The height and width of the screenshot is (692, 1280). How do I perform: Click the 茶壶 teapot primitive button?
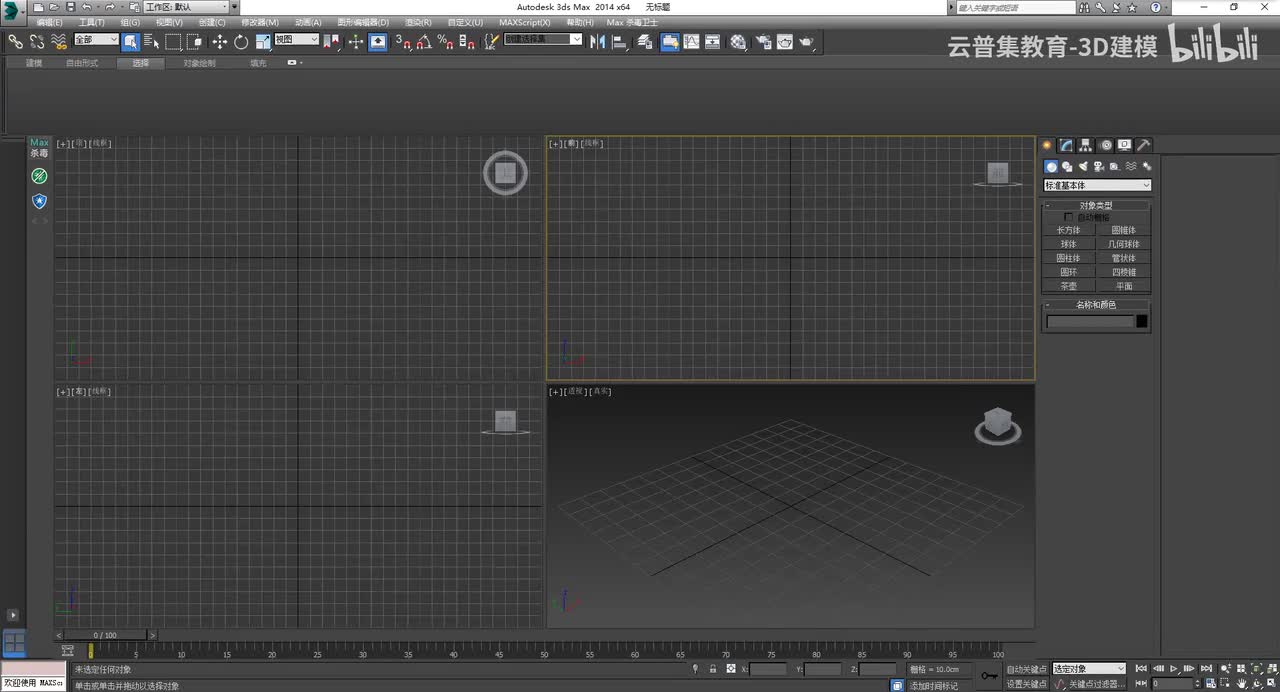[x=1069, y=286]
